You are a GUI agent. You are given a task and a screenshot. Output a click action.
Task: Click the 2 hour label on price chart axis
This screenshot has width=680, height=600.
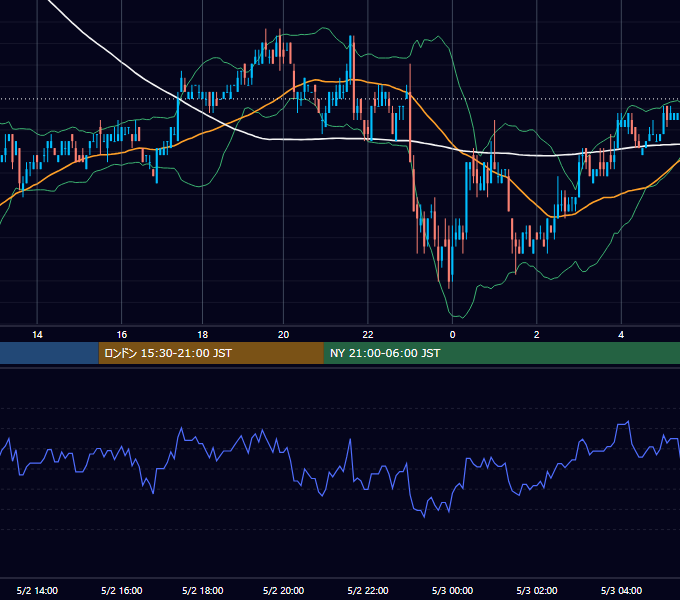click(536, 335)
